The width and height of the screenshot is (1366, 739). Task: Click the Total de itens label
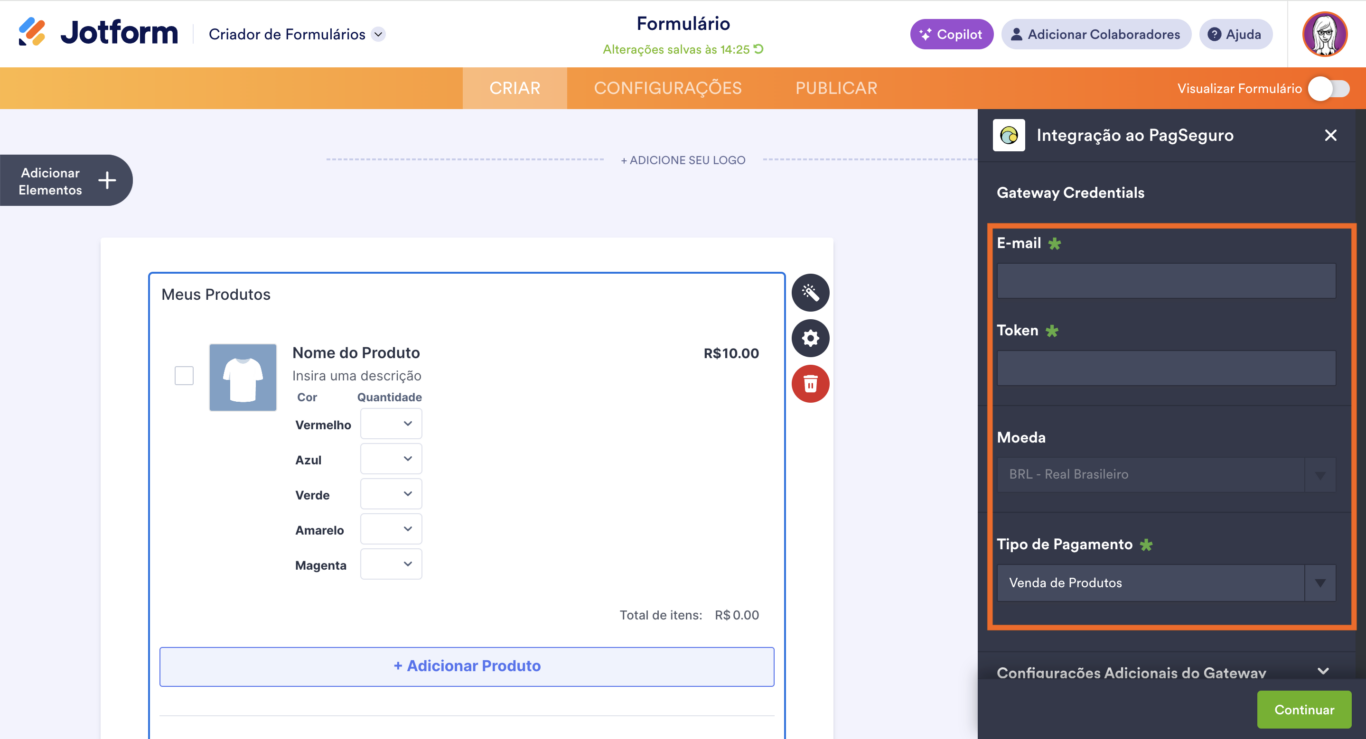[x=661, y=615]
